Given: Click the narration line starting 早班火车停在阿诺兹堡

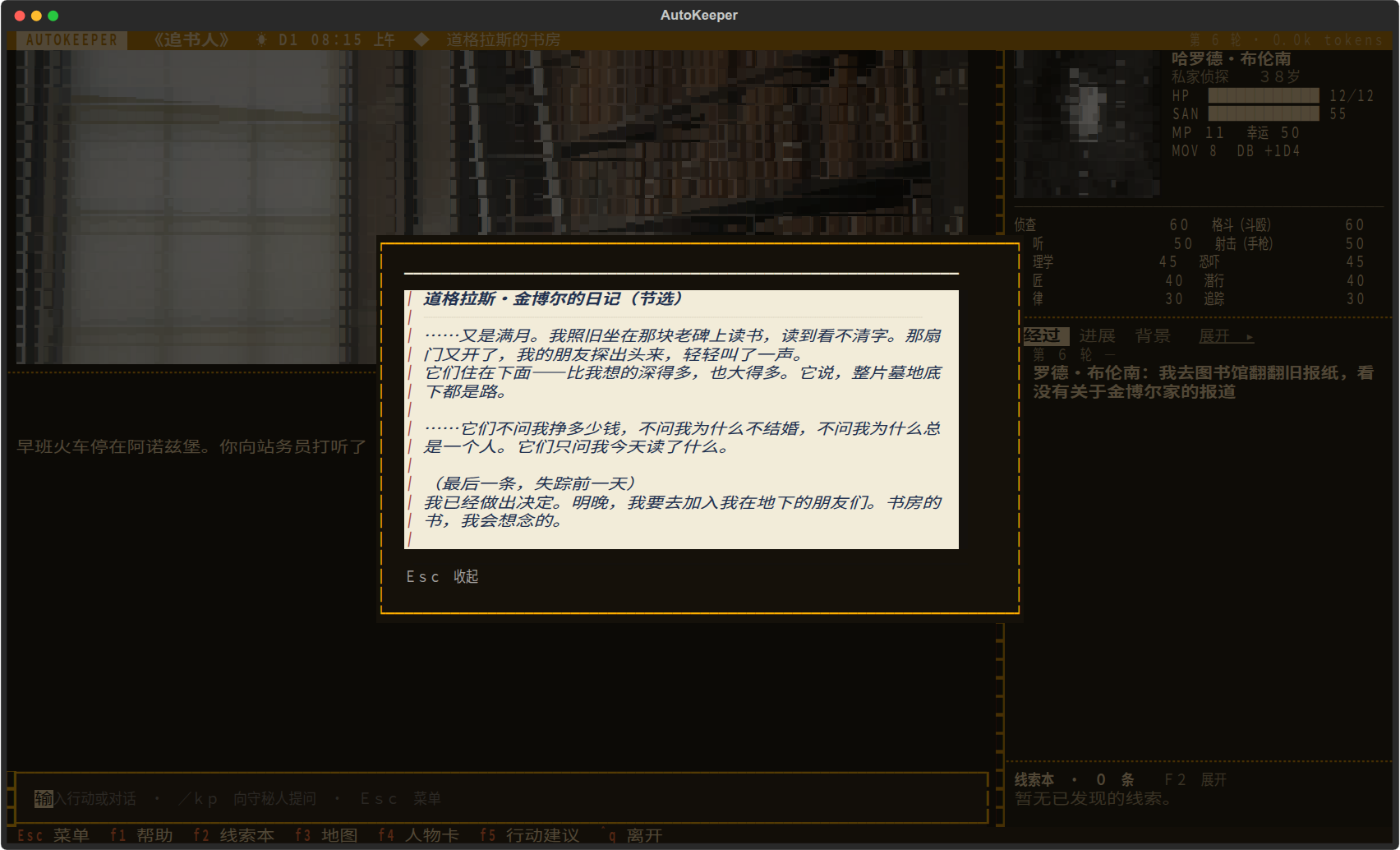Looking at the screenshot, I should 191,446.
